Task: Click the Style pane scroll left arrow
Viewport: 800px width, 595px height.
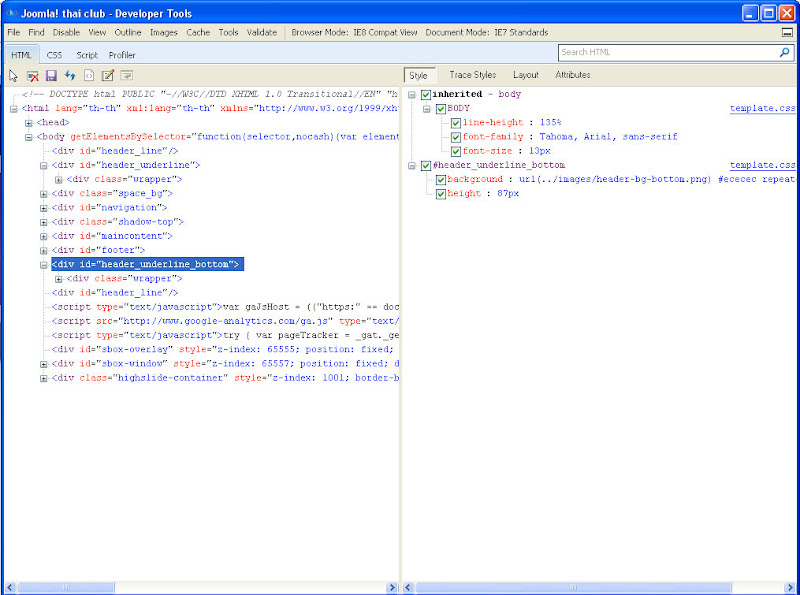Action: pyautogui.click(x=408, y=588)
